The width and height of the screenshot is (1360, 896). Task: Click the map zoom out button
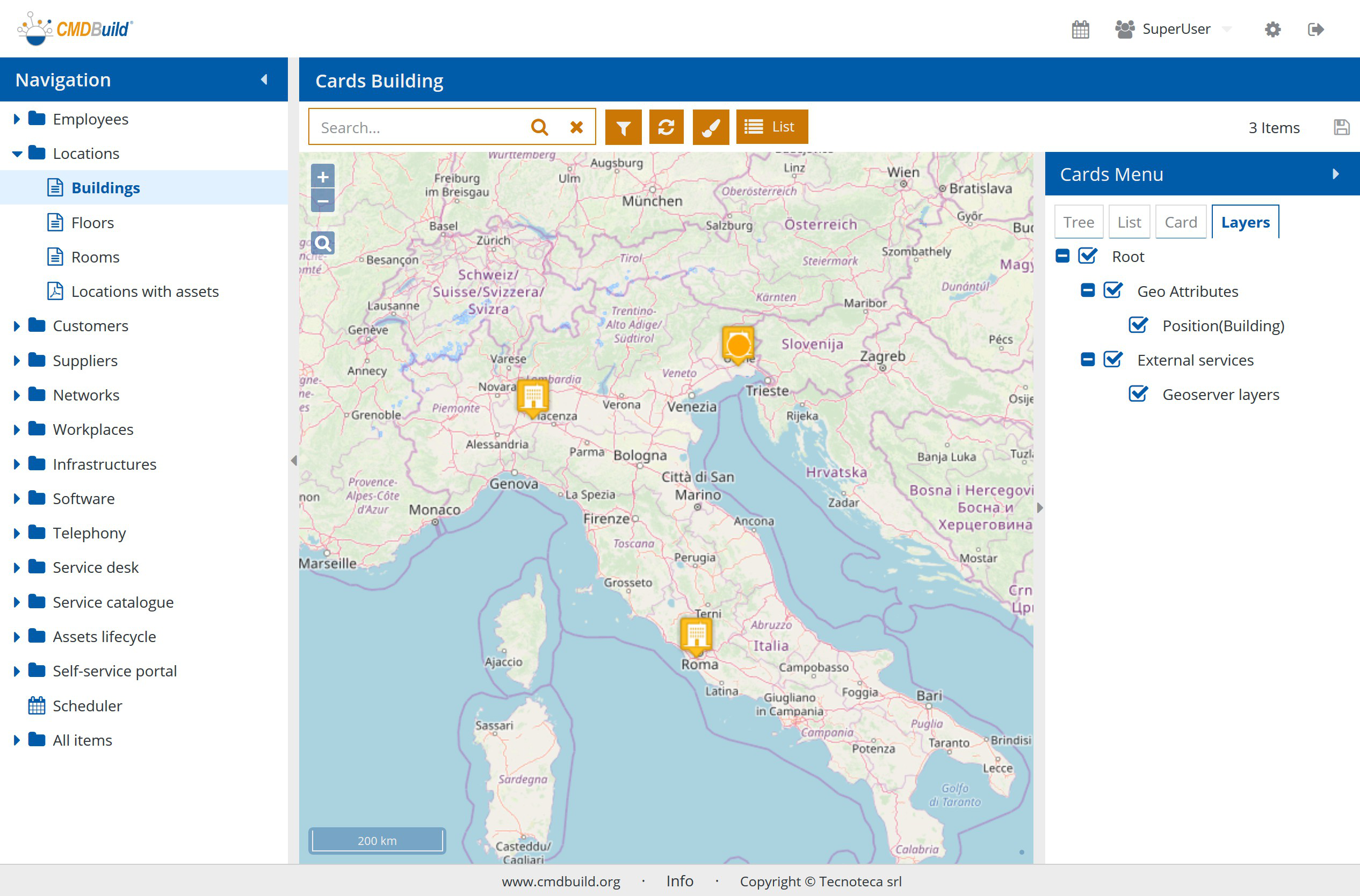[322, 201]
